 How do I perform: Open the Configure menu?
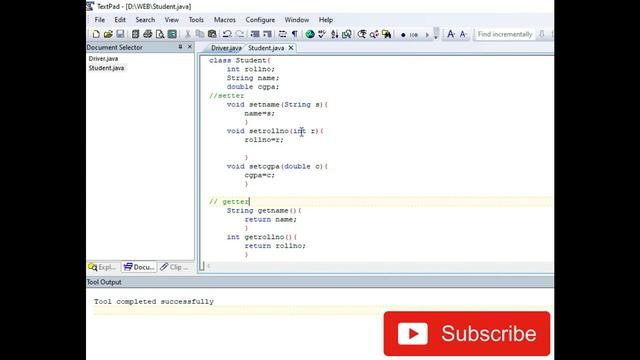click(260, 20)
